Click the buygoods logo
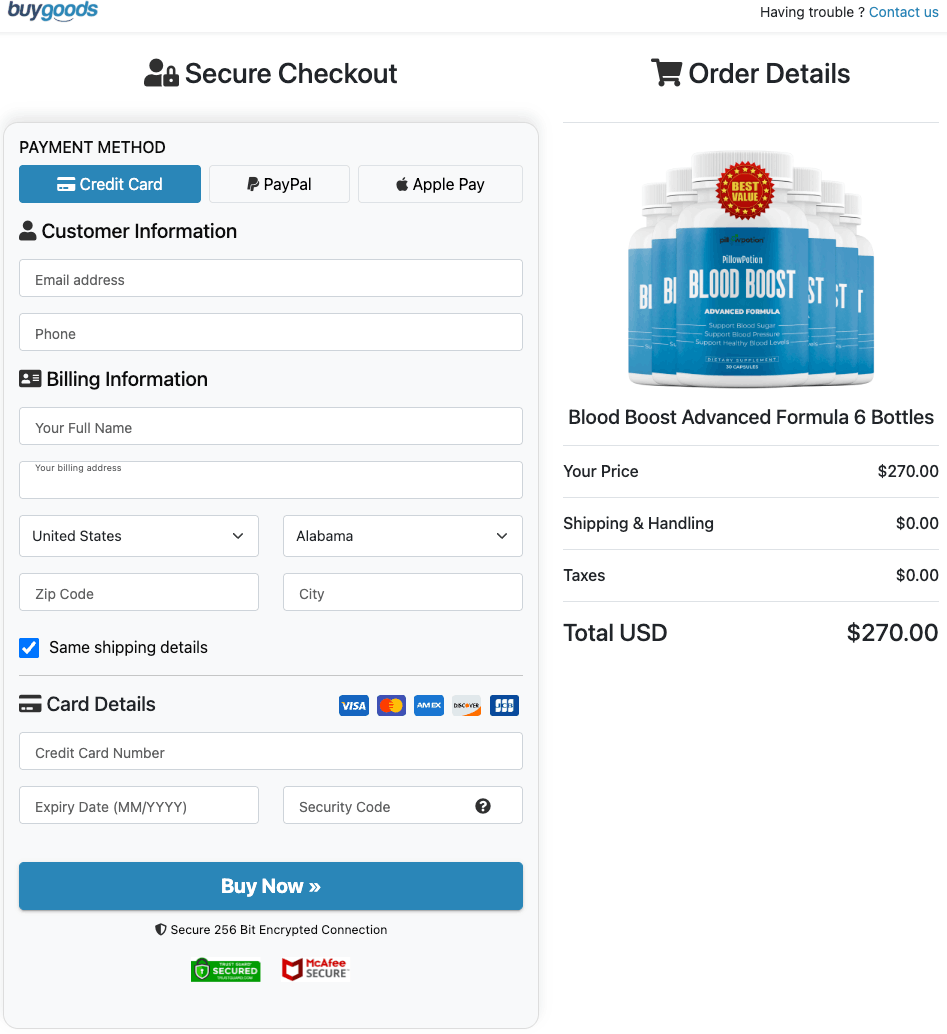Image resolution: width=947 pixels, height=1034 pixels. (52, 11)
